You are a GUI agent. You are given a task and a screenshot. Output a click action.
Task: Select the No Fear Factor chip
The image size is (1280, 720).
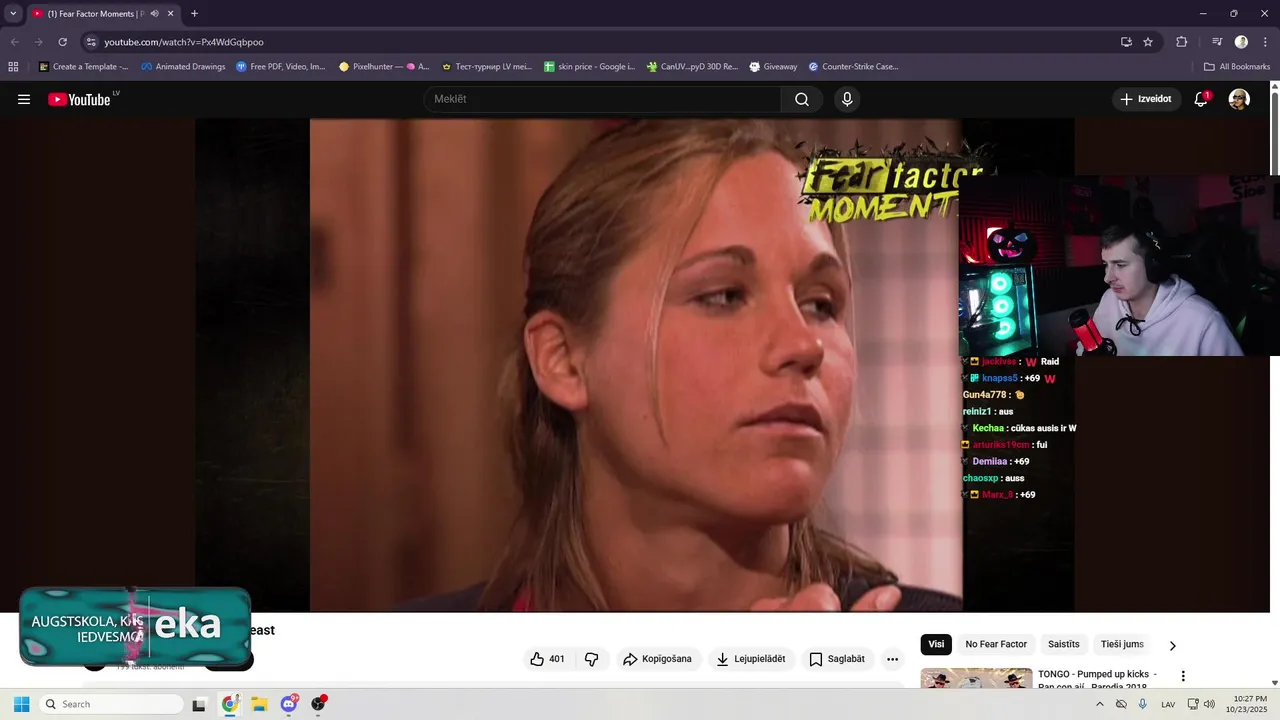pos(996,644)
